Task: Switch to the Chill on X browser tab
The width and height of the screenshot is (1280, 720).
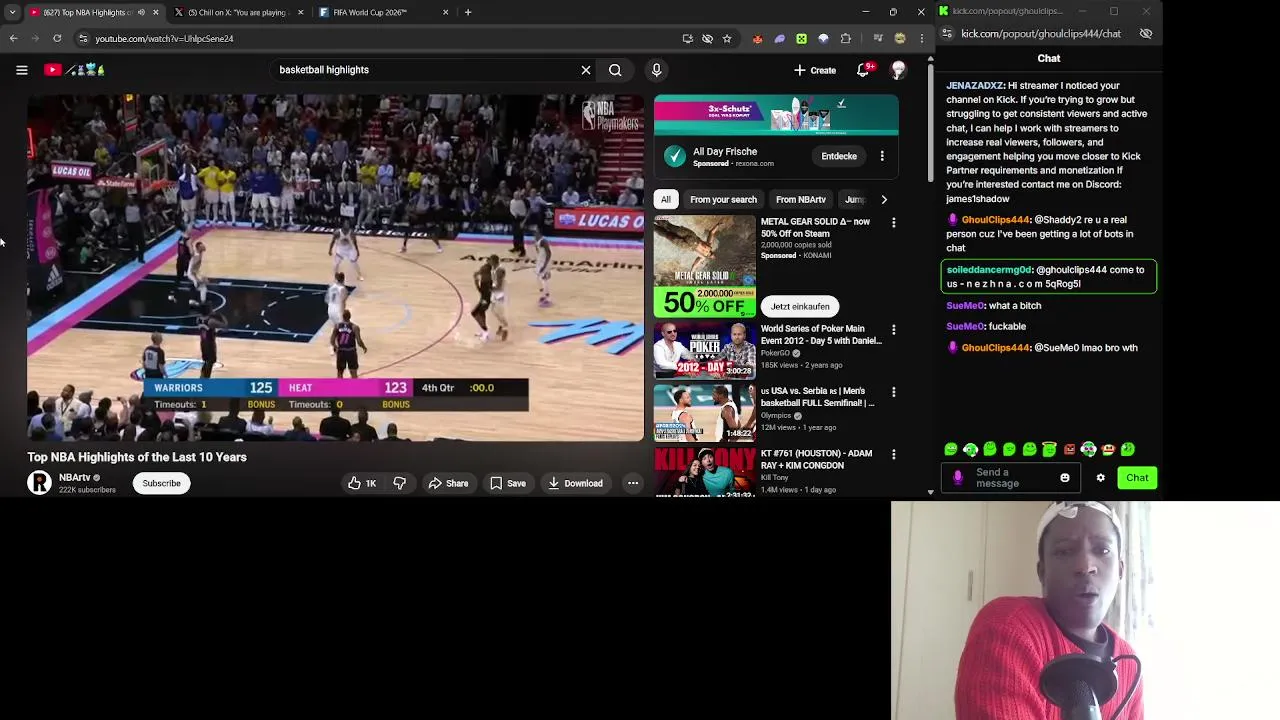Action: 237,12
